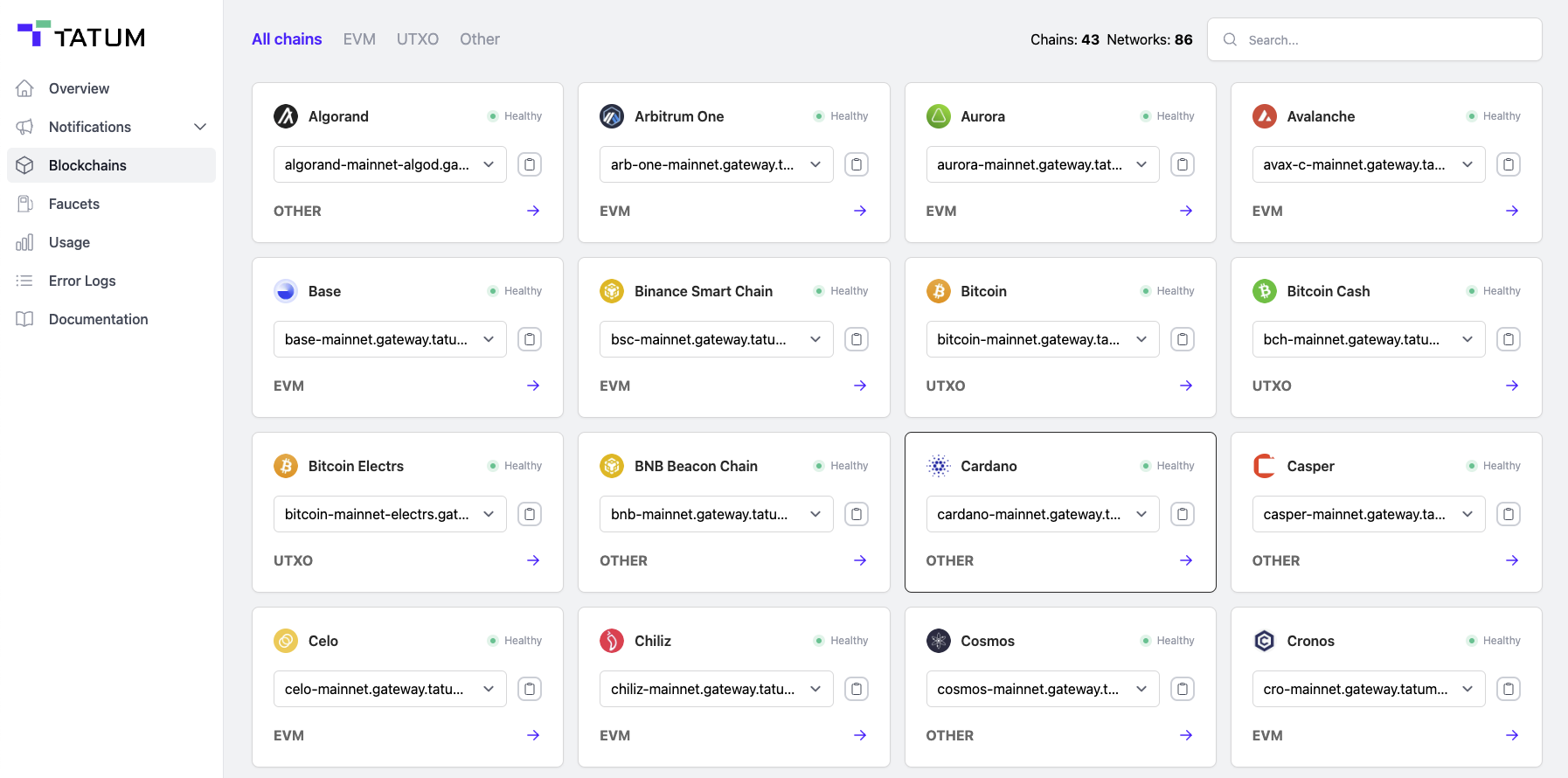Copy the Bitcoin Cash gateway URL
The height and width of the screenshot is (778, 1568).
point(1509,339)
